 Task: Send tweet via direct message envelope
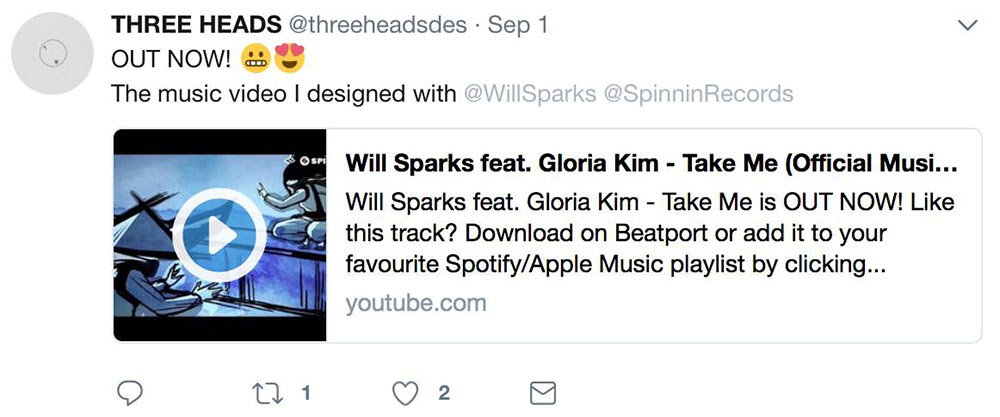[x=542, y=392]
